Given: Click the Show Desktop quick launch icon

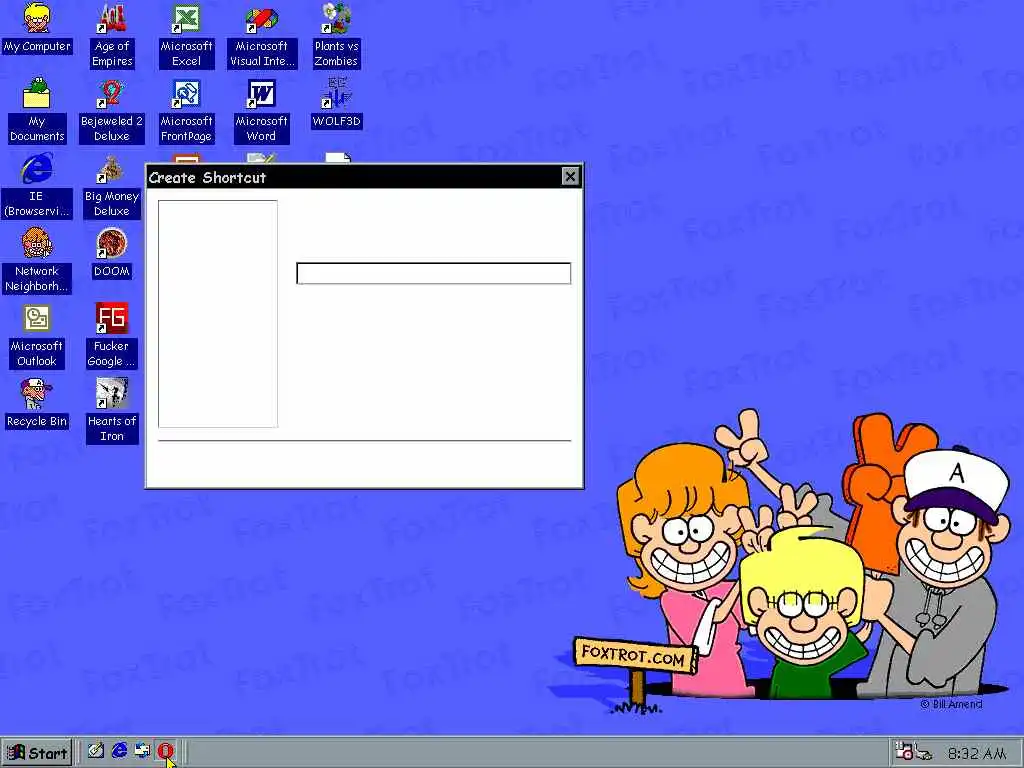Looking at the screenshot, I should [95, 752].
